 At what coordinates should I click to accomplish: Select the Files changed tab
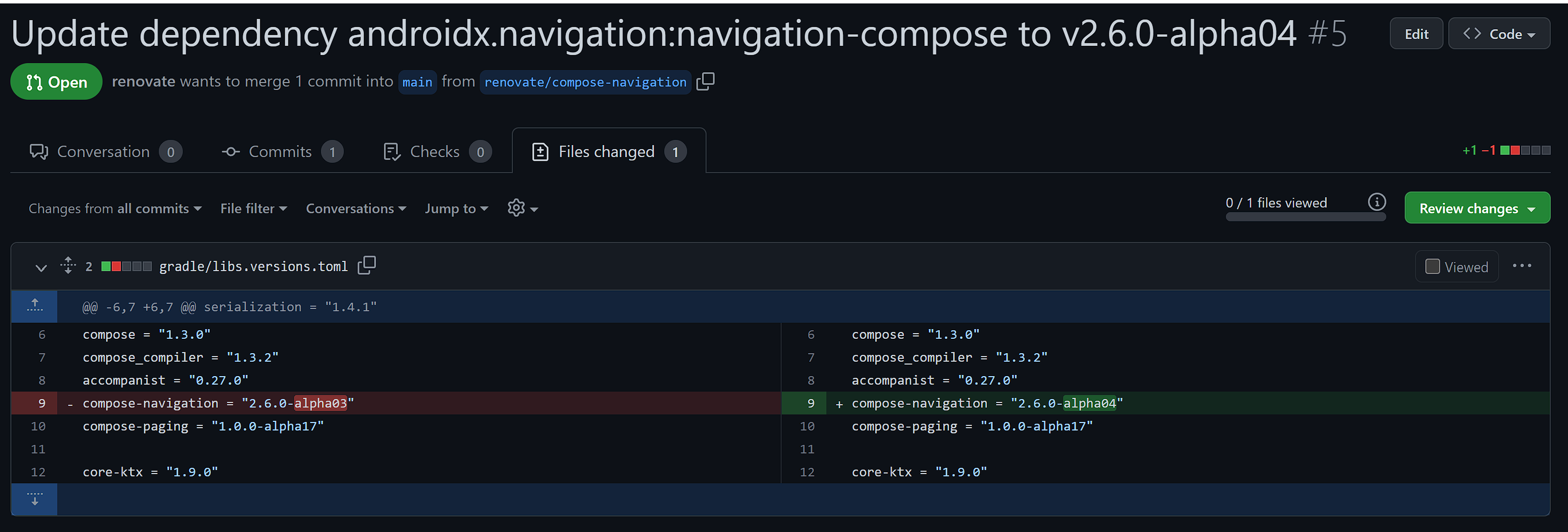tap(609, 151)
